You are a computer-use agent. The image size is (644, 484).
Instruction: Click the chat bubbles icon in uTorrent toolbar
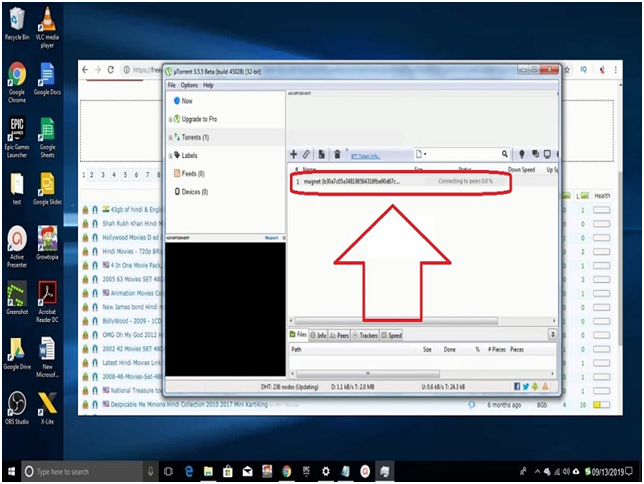[535, 154]
